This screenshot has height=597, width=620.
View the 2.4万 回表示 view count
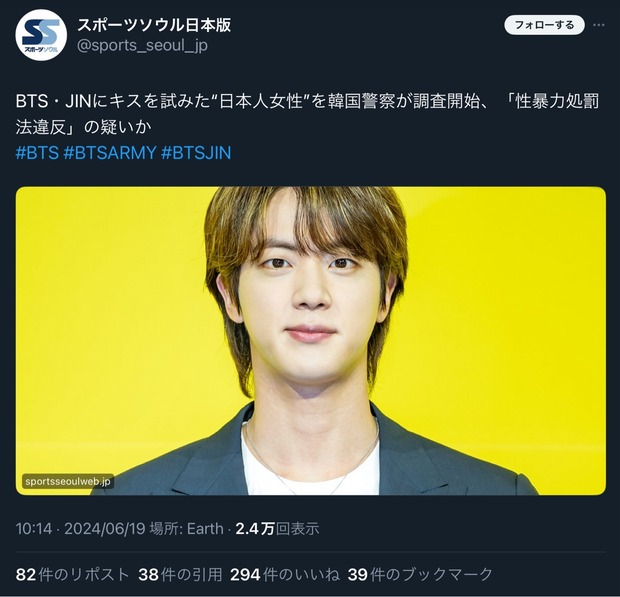[277, 529]
